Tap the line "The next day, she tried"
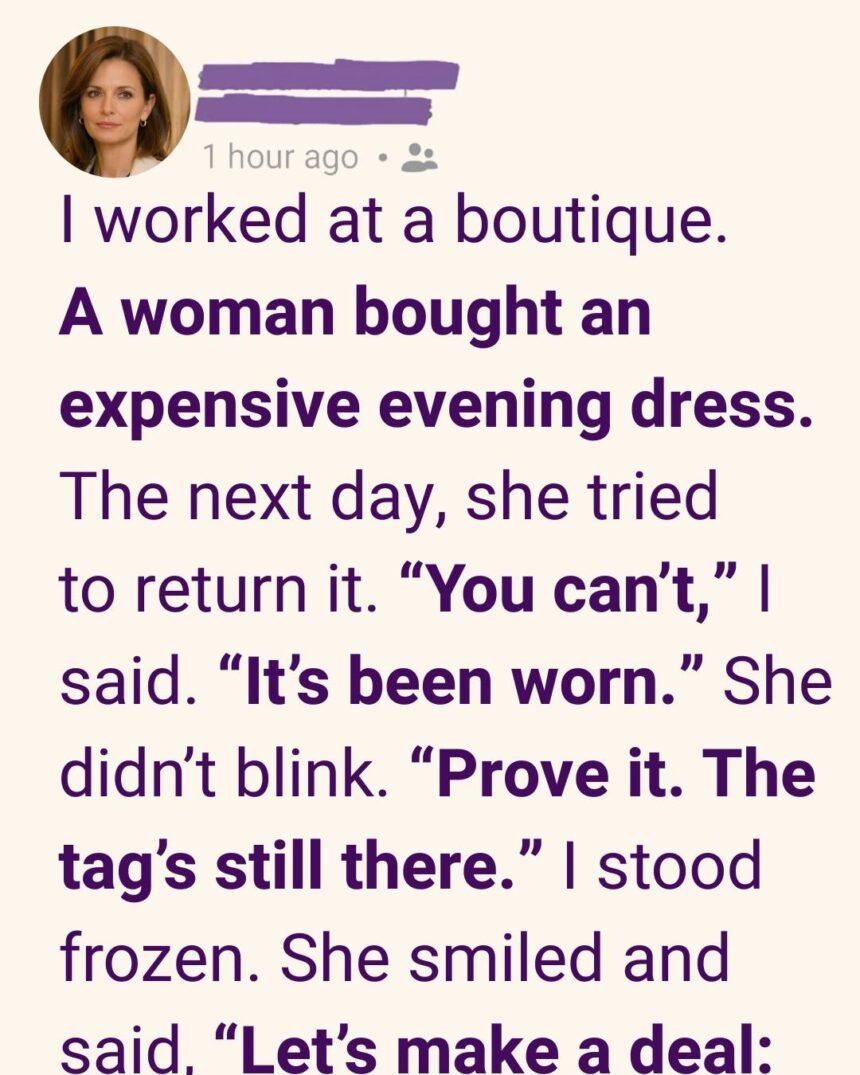The width and height of the screenshot is (860, 1075). [389, 498]
